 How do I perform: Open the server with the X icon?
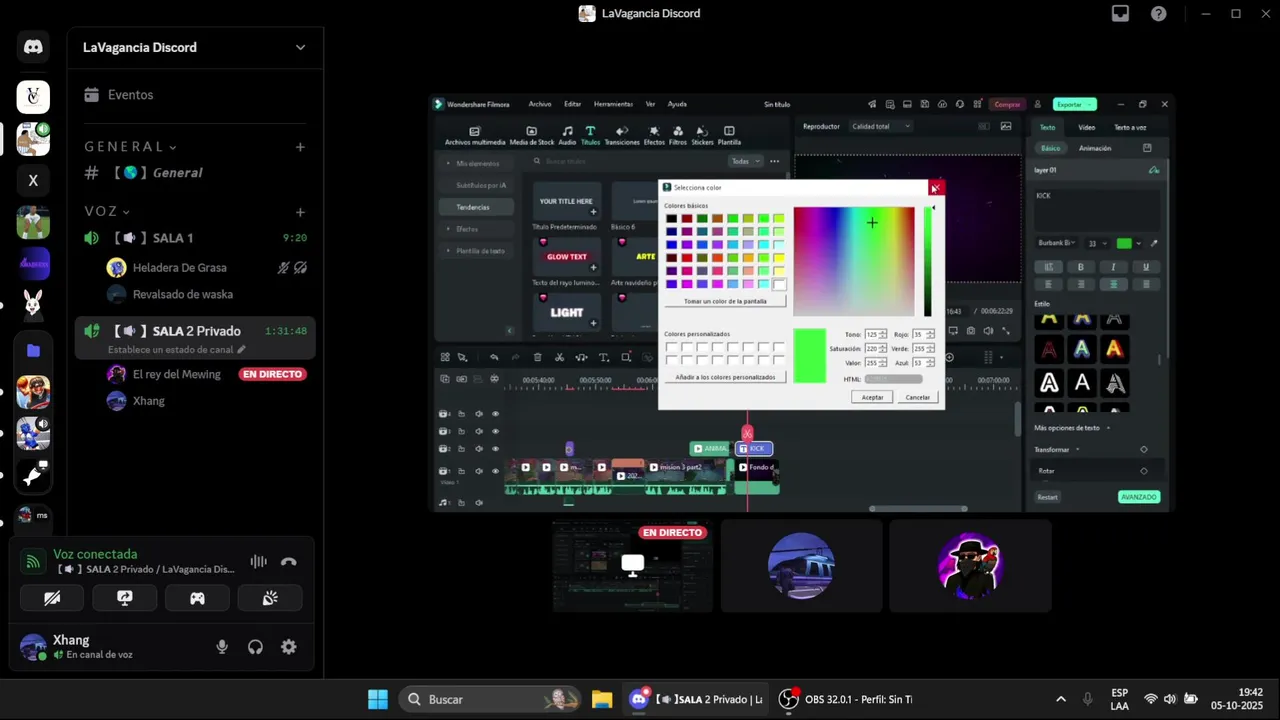33,180
